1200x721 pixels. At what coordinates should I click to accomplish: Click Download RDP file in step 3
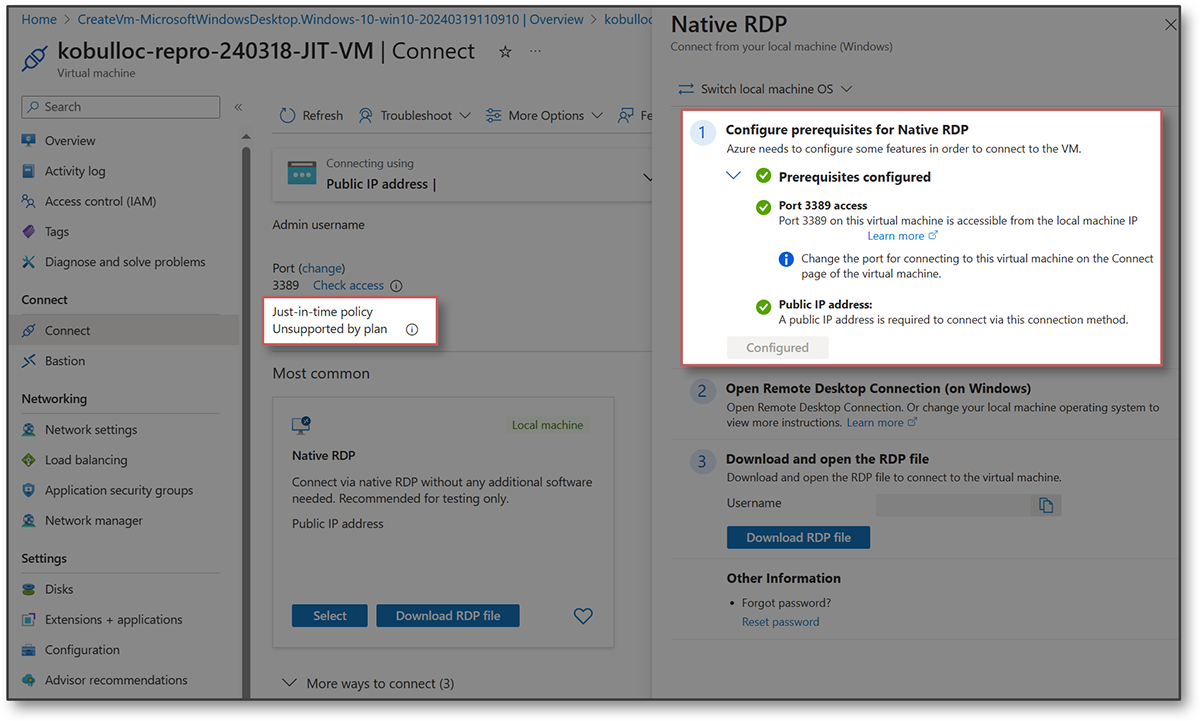tap(798, 538)
